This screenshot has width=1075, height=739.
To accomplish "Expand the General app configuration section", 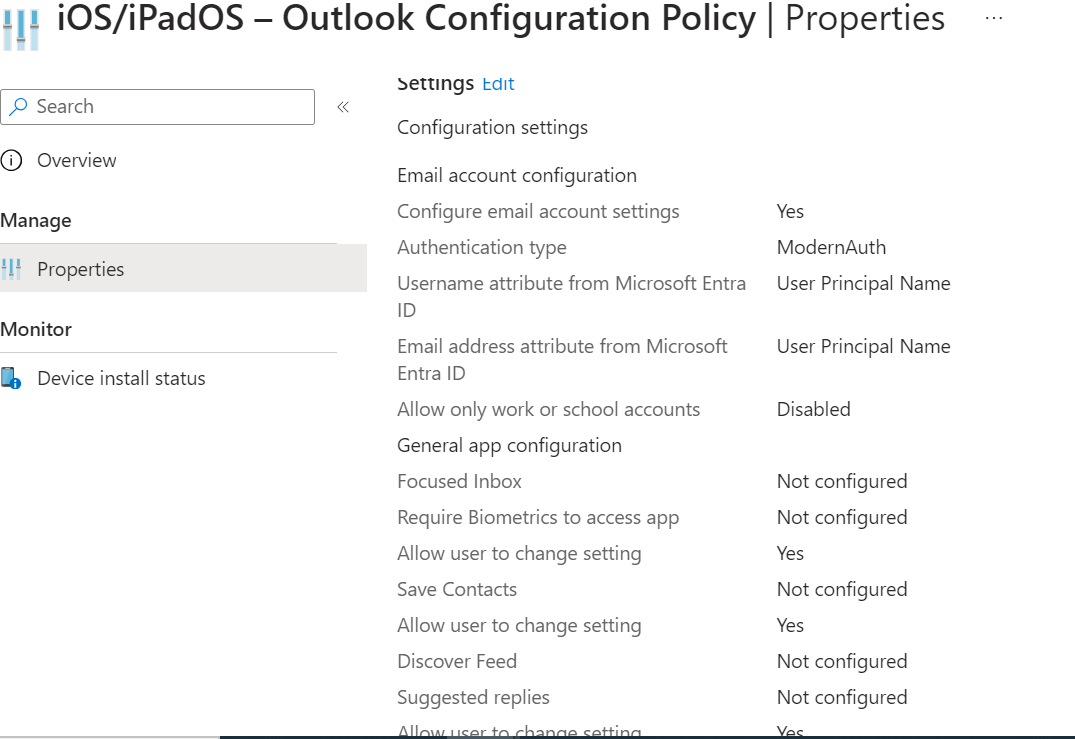I will 509,445.
